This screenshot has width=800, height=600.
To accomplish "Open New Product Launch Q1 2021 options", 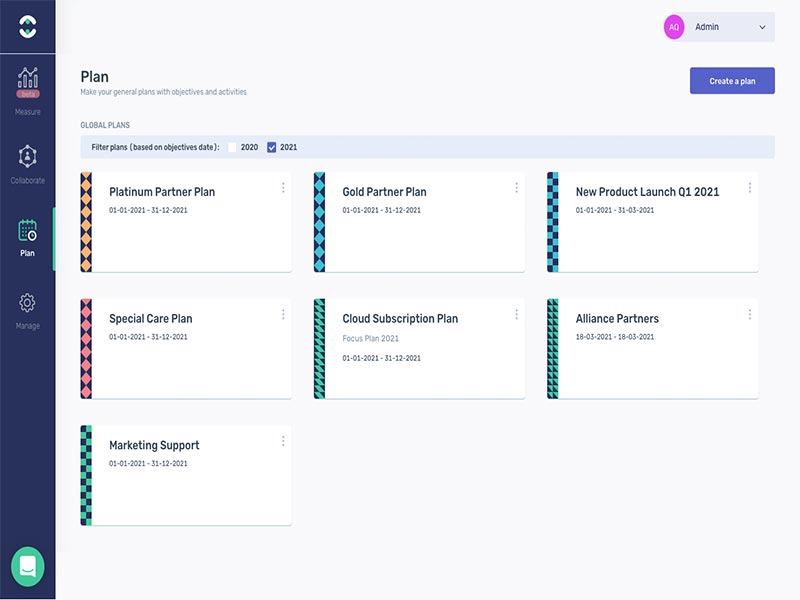I will 750,188.
